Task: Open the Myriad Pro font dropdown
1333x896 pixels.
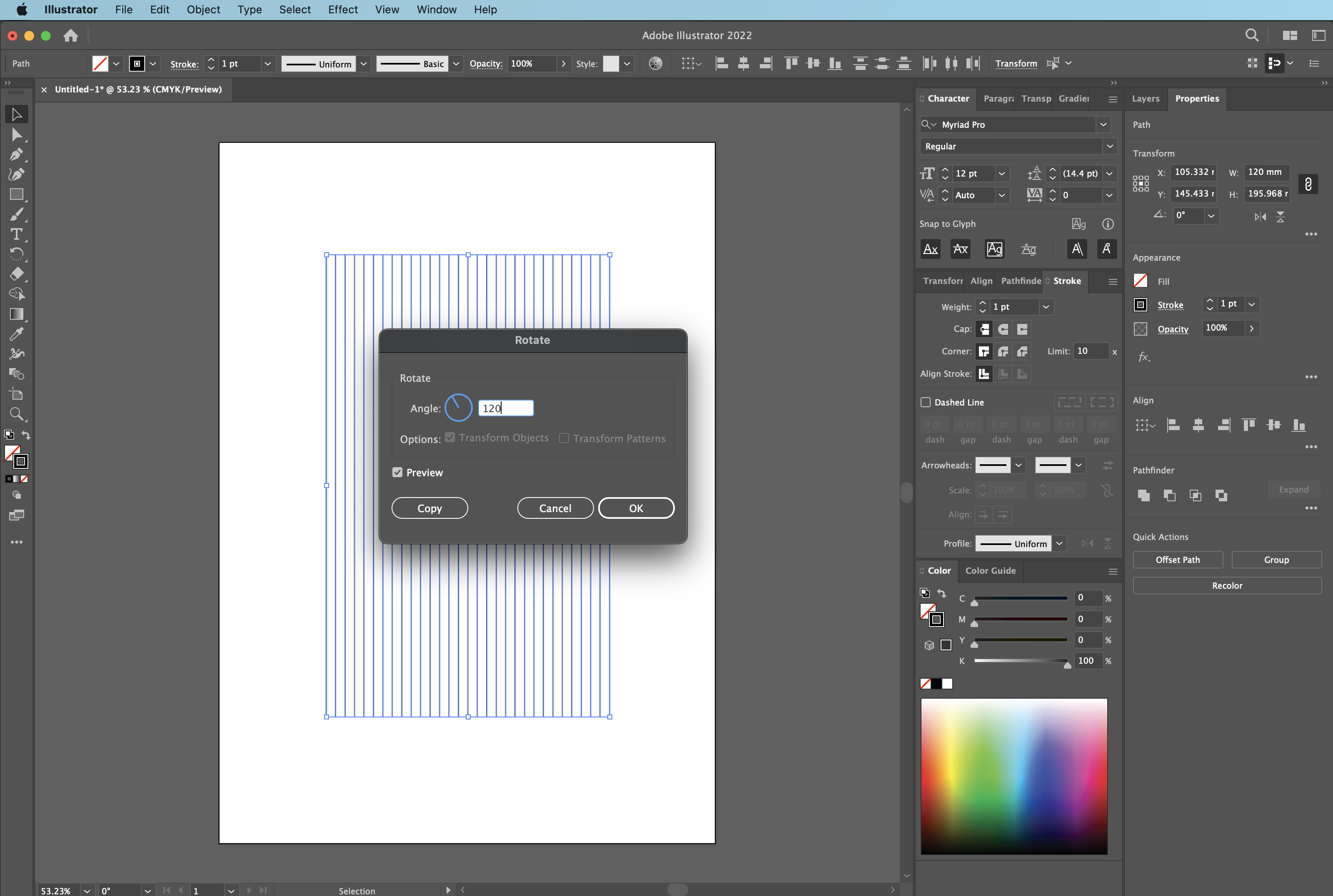Action: click(1103, 124)
